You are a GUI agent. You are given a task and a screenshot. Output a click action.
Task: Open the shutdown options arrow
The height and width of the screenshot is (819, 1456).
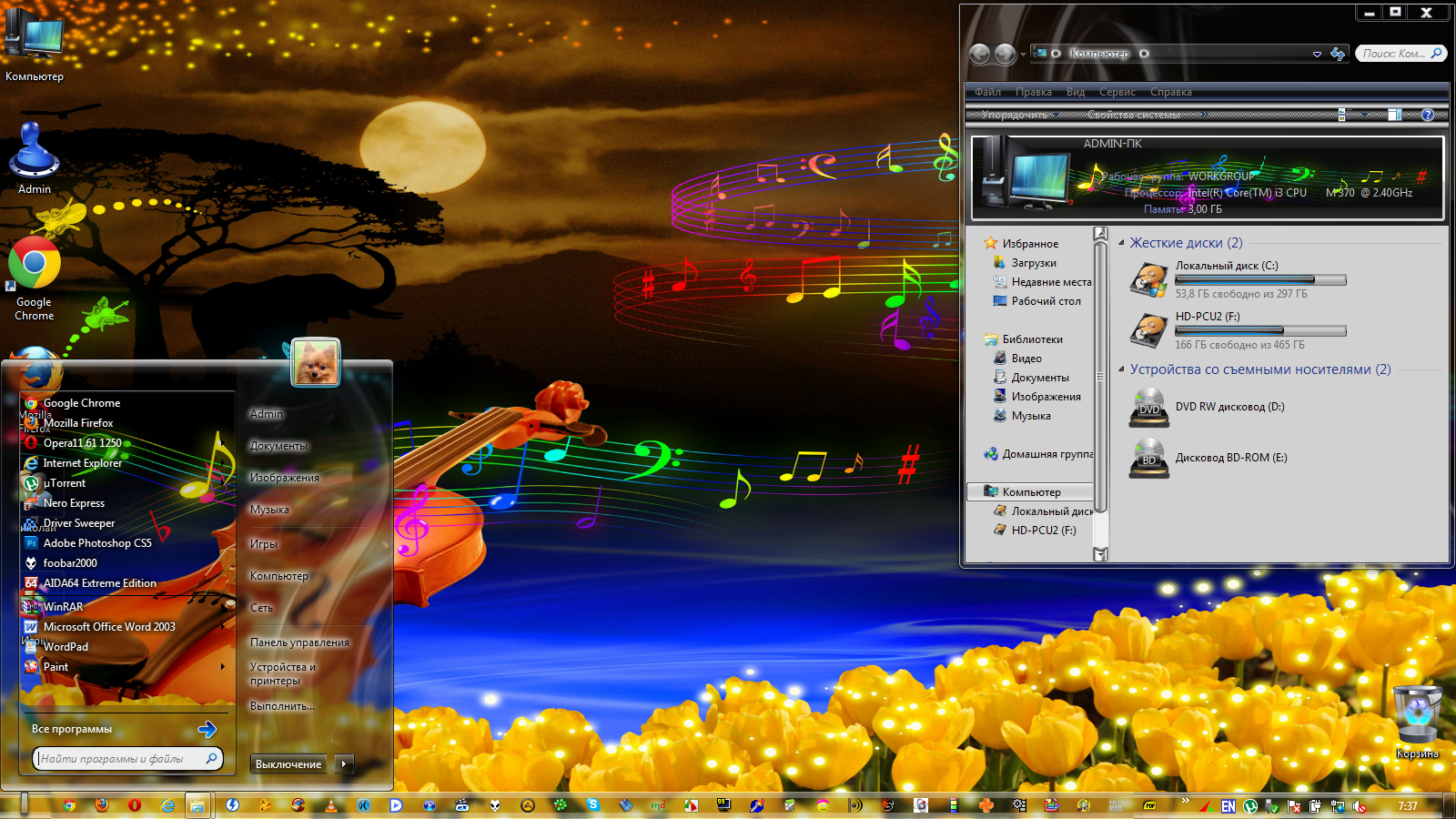pos(344,764)
